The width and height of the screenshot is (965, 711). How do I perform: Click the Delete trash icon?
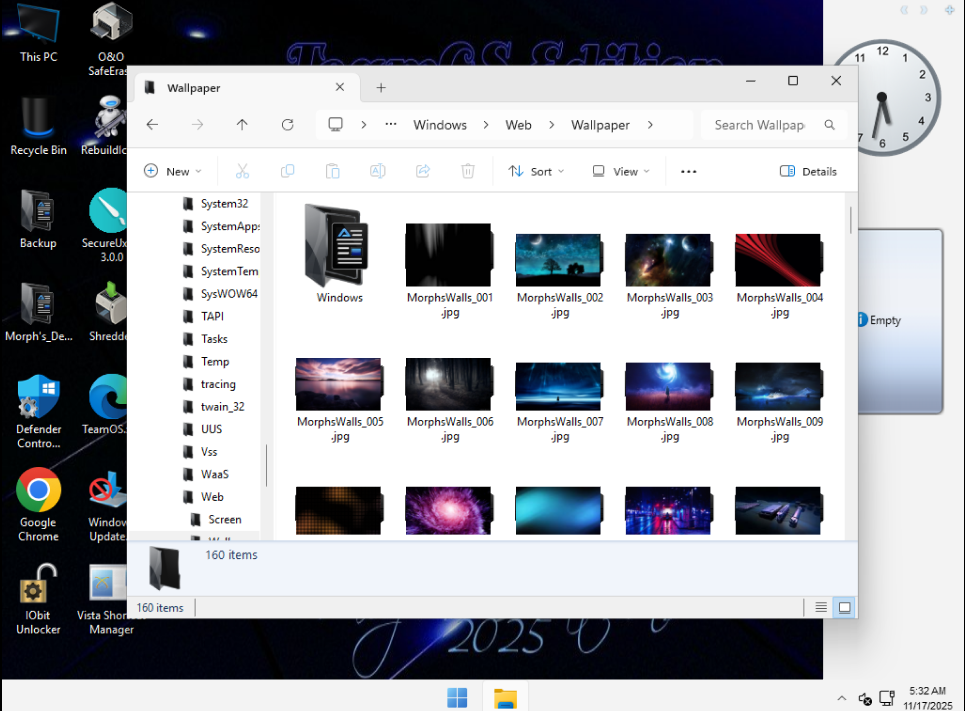pos(467,171)
